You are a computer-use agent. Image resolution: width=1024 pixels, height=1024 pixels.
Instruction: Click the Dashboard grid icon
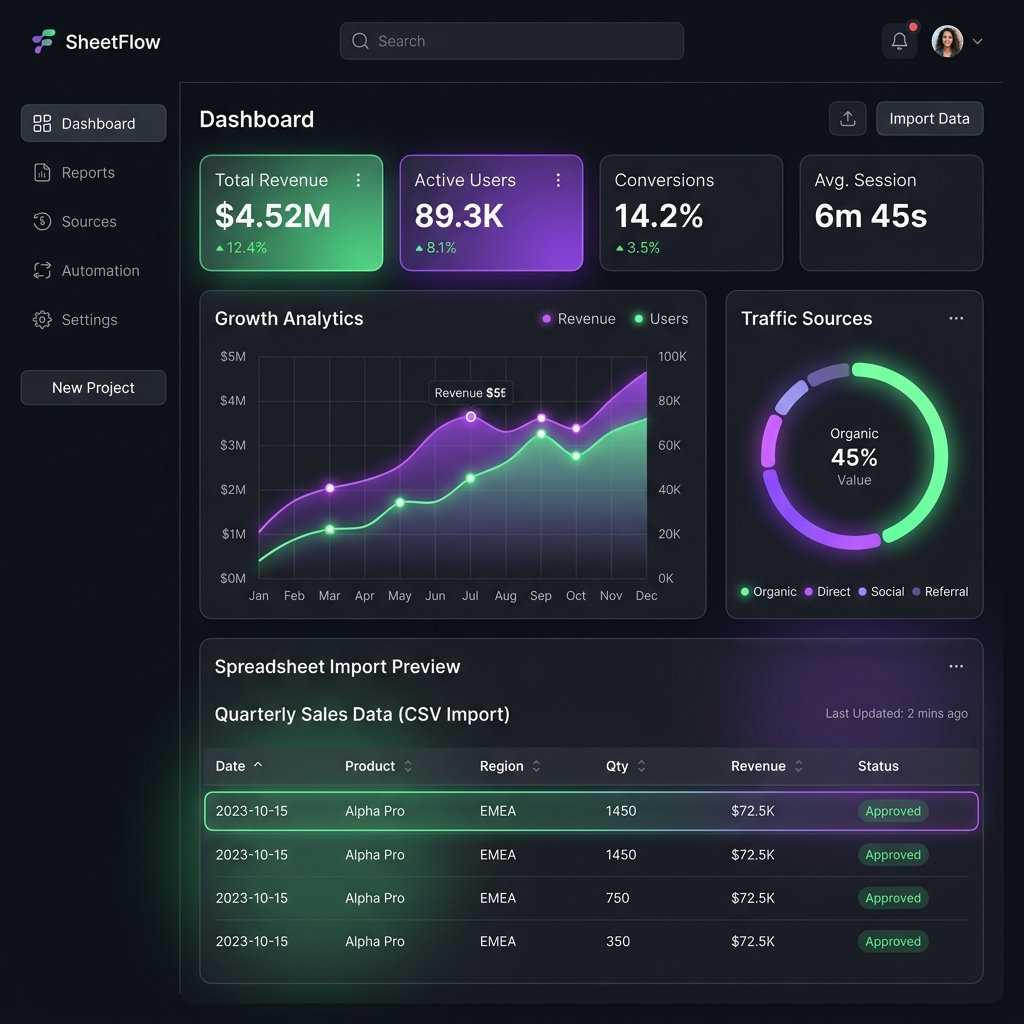(x=42, y=123)
